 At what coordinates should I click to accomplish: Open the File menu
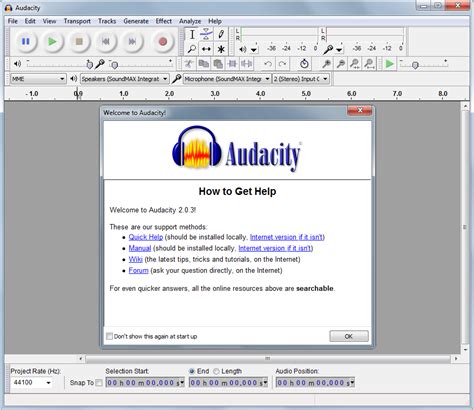click(13, 21)
